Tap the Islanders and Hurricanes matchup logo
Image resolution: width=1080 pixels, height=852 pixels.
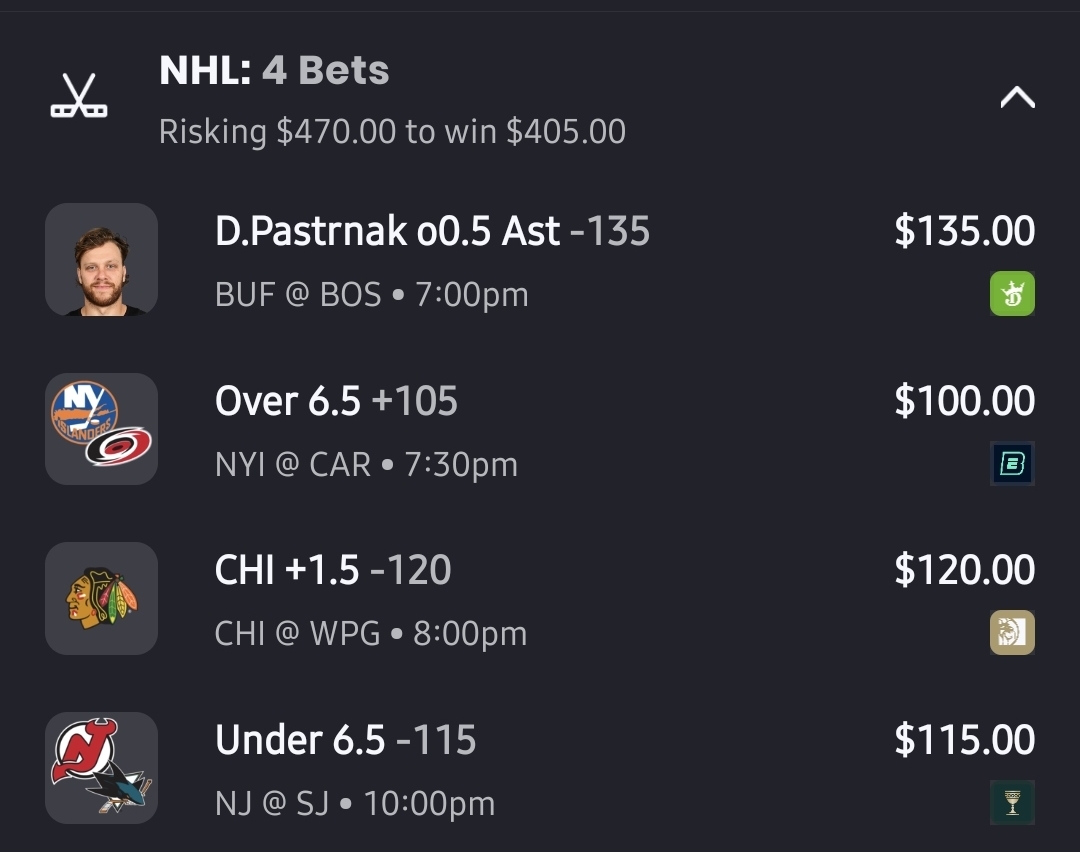click(x=101, y=429)
